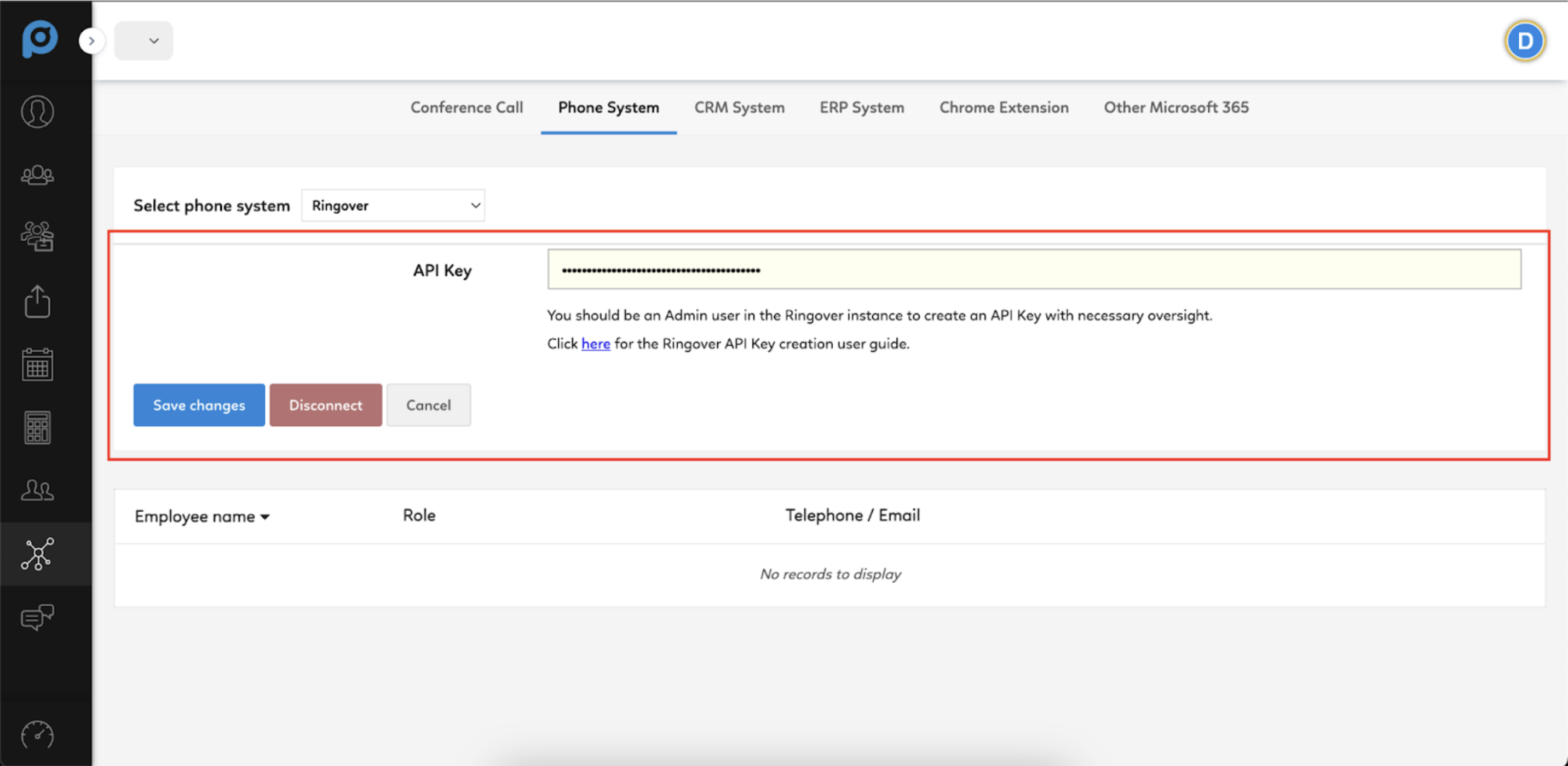Click the sidebar collapse chevron button
Image resolution: width=1568 pixels, height=766 pixels.
click(x=91, y=40)
